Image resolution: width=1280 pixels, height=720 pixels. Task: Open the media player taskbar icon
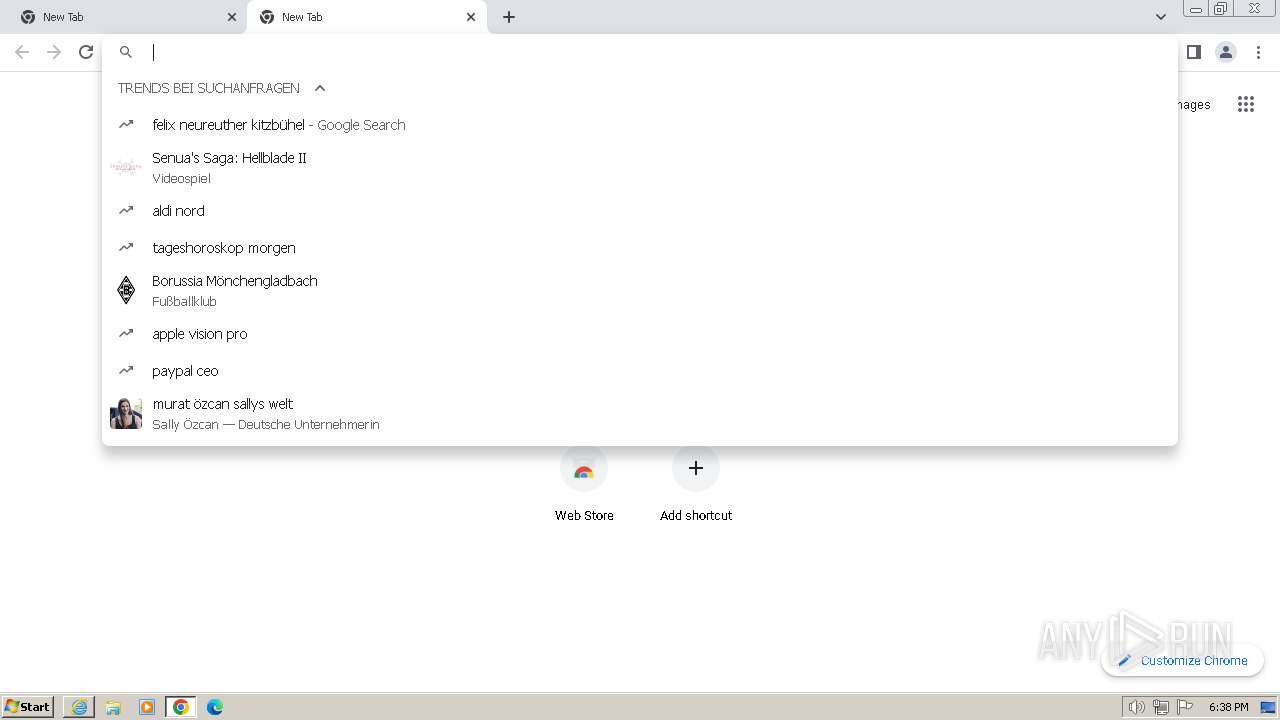[x=147, y=707]
